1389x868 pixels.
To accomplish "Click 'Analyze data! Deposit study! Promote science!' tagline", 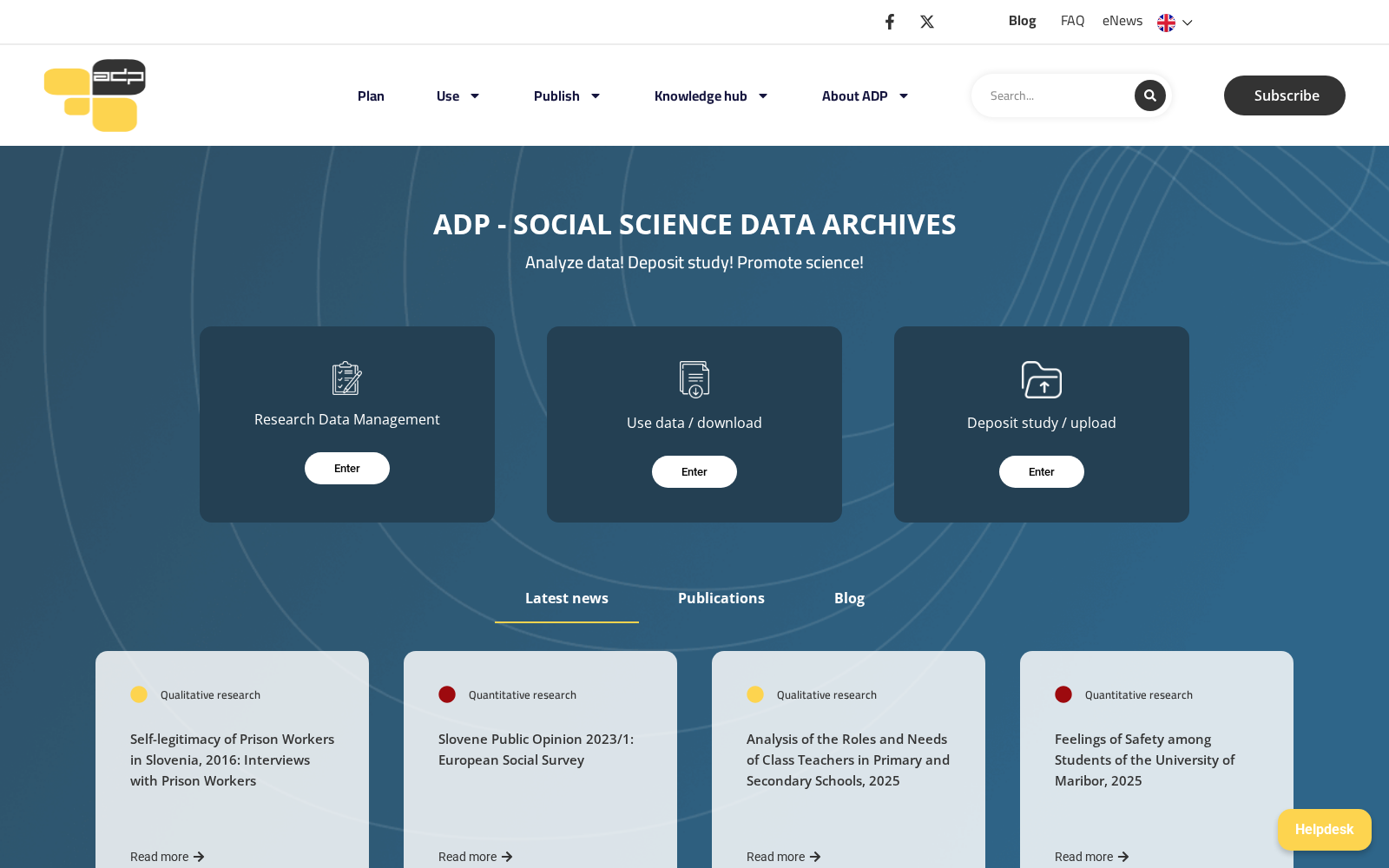I will point(694,263).
